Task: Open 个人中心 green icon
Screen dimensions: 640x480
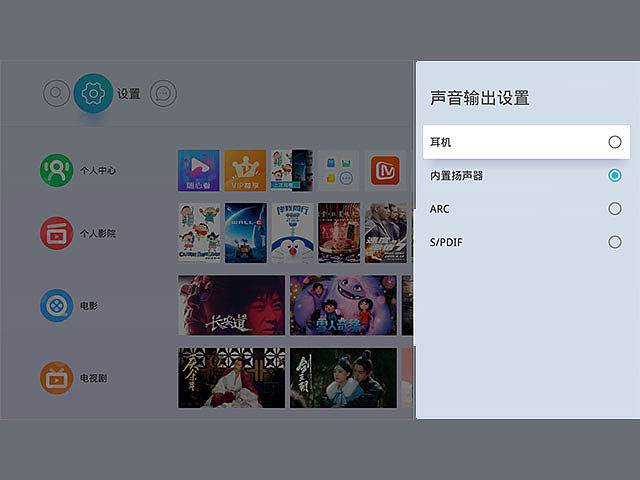Action: 57,170
